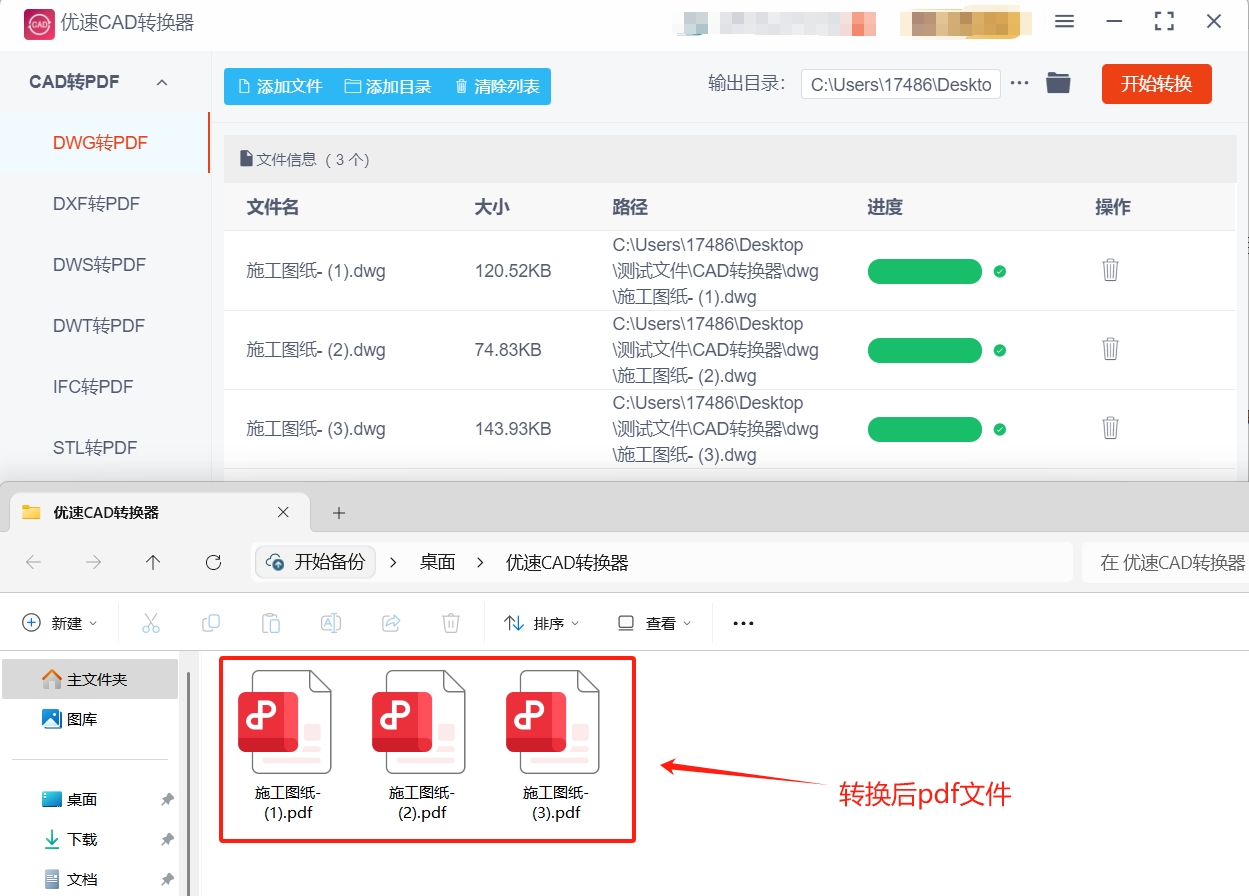This screenshot has width=1249, height=896.
Task: Open the converter app's hamburger menu icon
Action: click(x=1064, y=20)
